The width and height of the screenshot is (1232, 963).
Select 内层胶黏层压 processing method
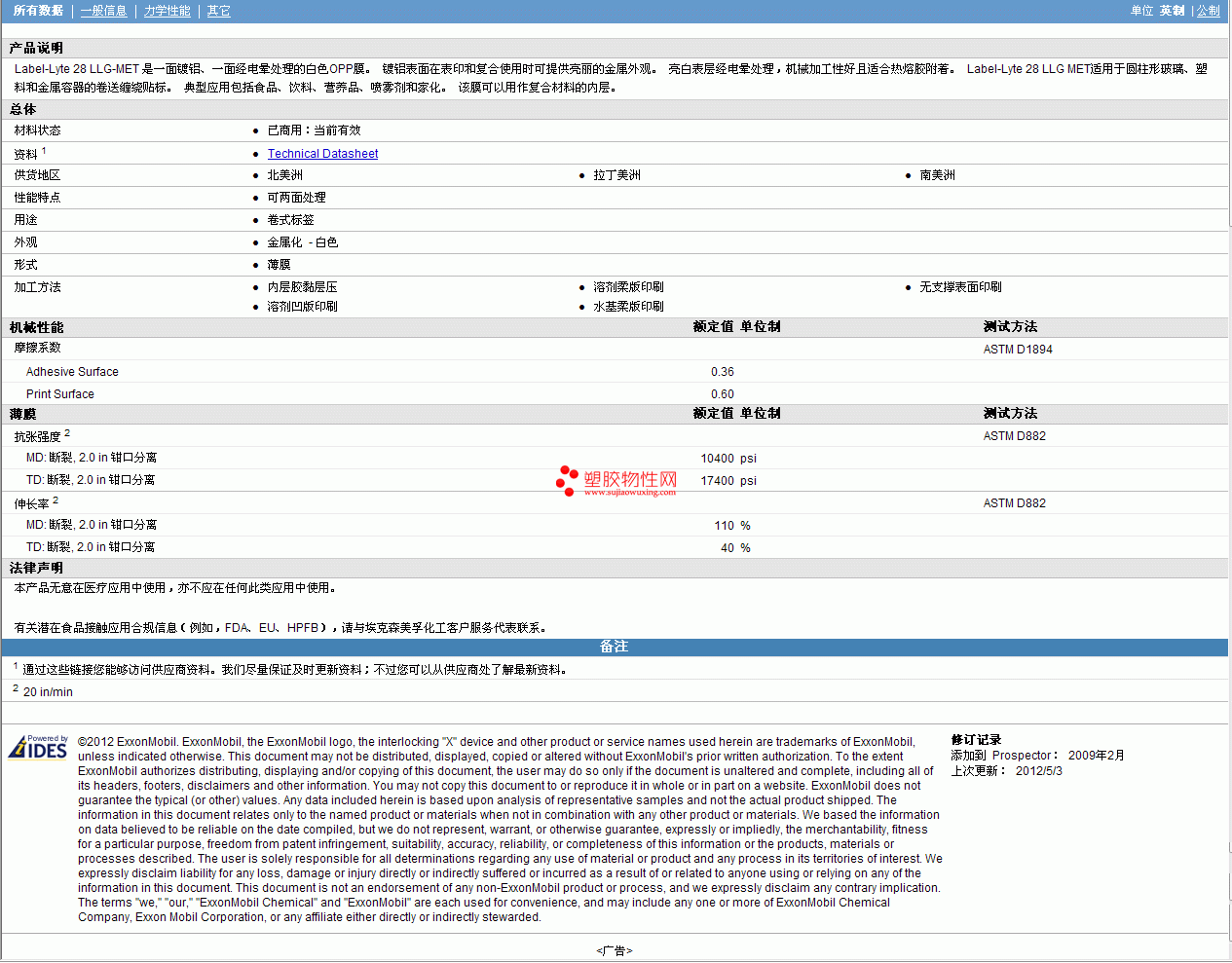coord(303,287)
